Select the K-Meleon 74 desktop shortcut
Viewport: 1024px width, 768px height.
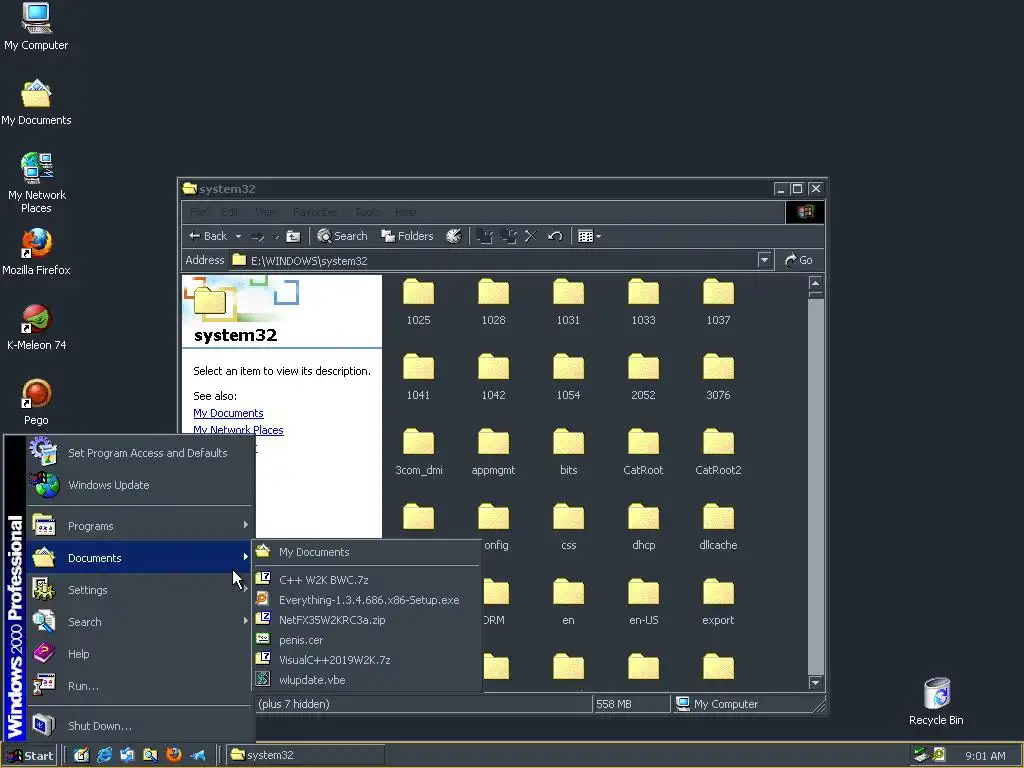point(36,327)
